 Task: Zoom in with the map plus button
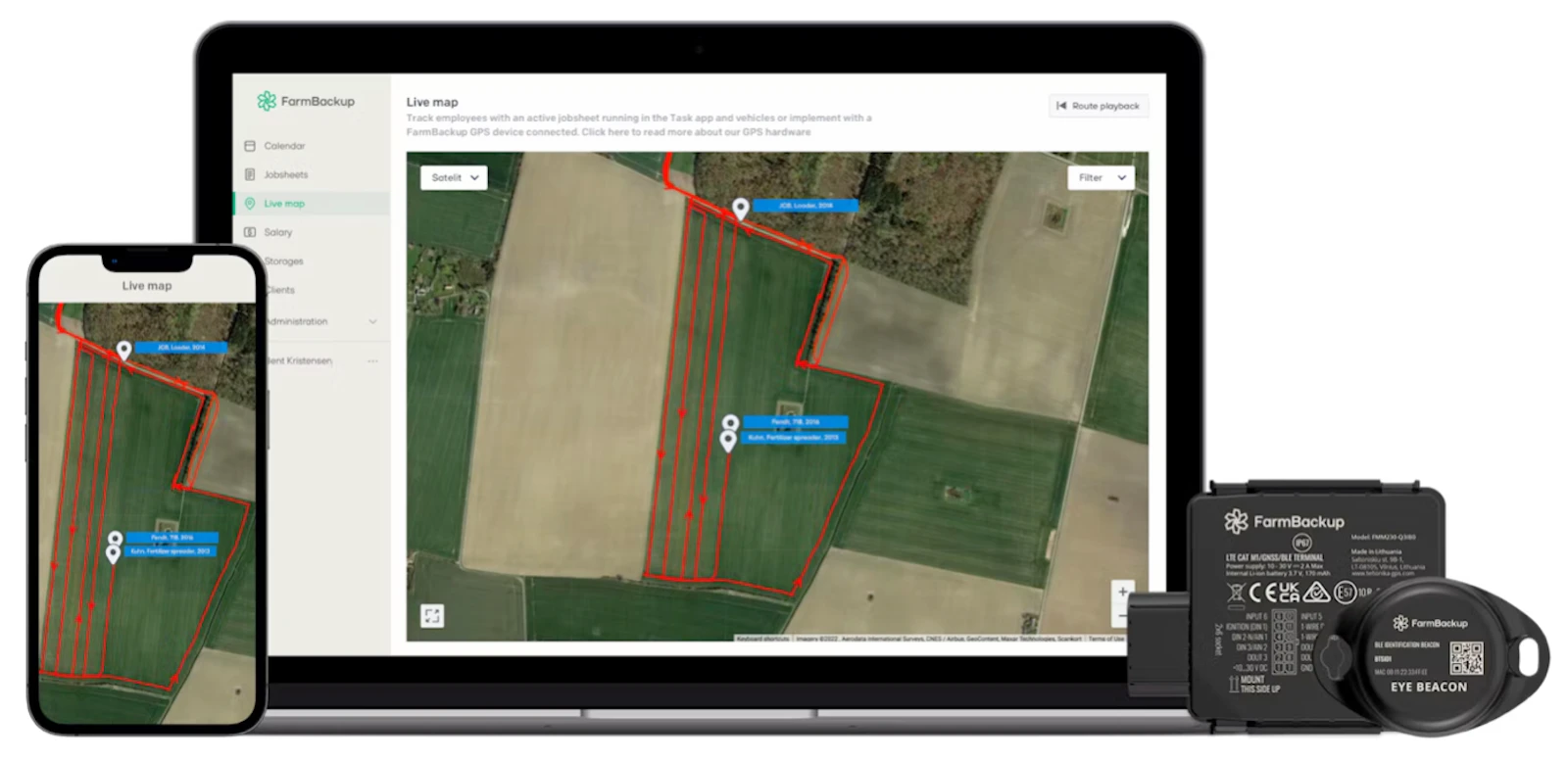1122,592
